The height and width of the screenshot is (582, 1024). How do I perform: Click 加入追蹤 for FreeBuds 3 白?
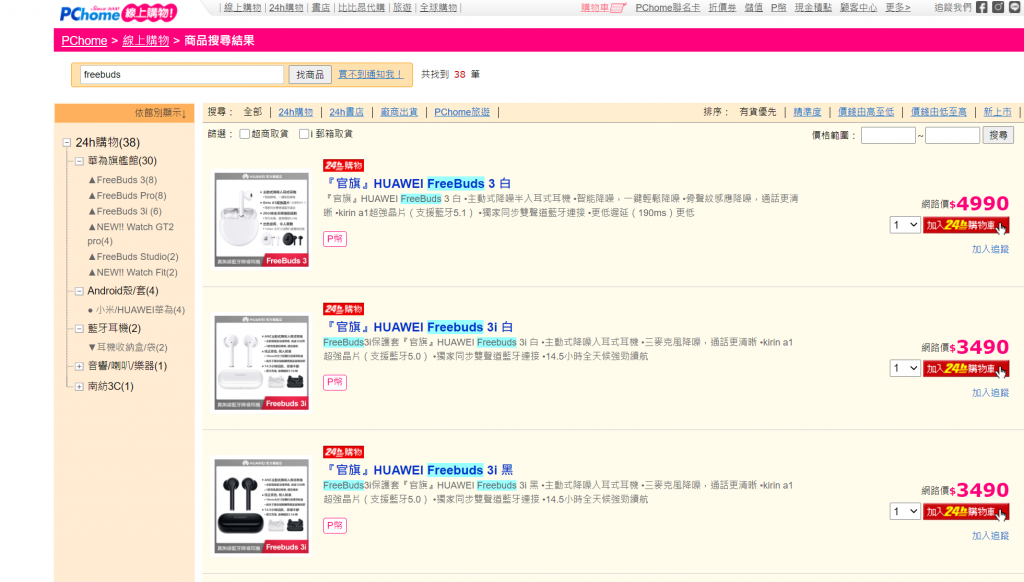990,250
